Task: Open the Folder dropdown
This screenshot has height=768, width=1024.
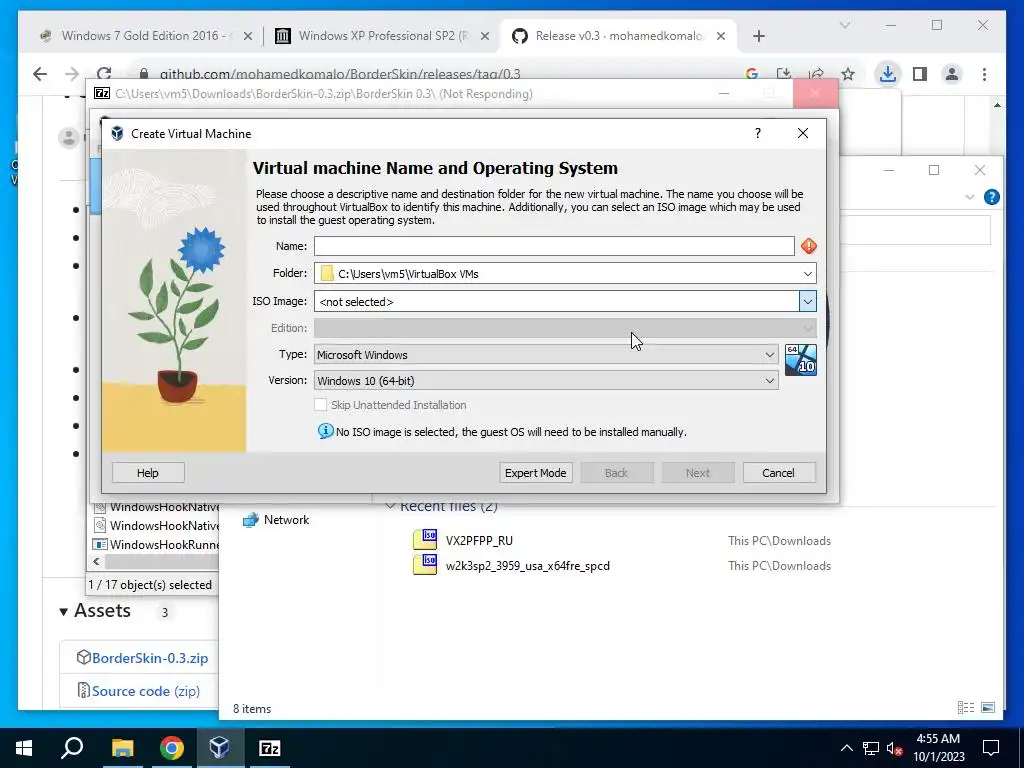Action: (x=808, y=274)
